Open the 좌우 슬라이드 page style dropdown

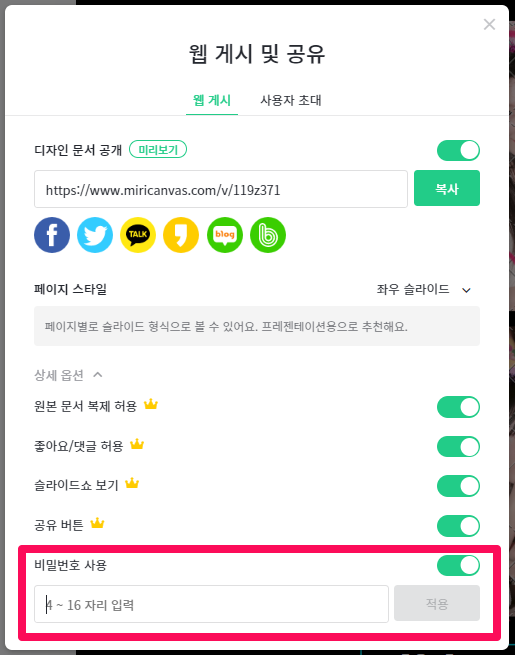[x=424, y=289]
